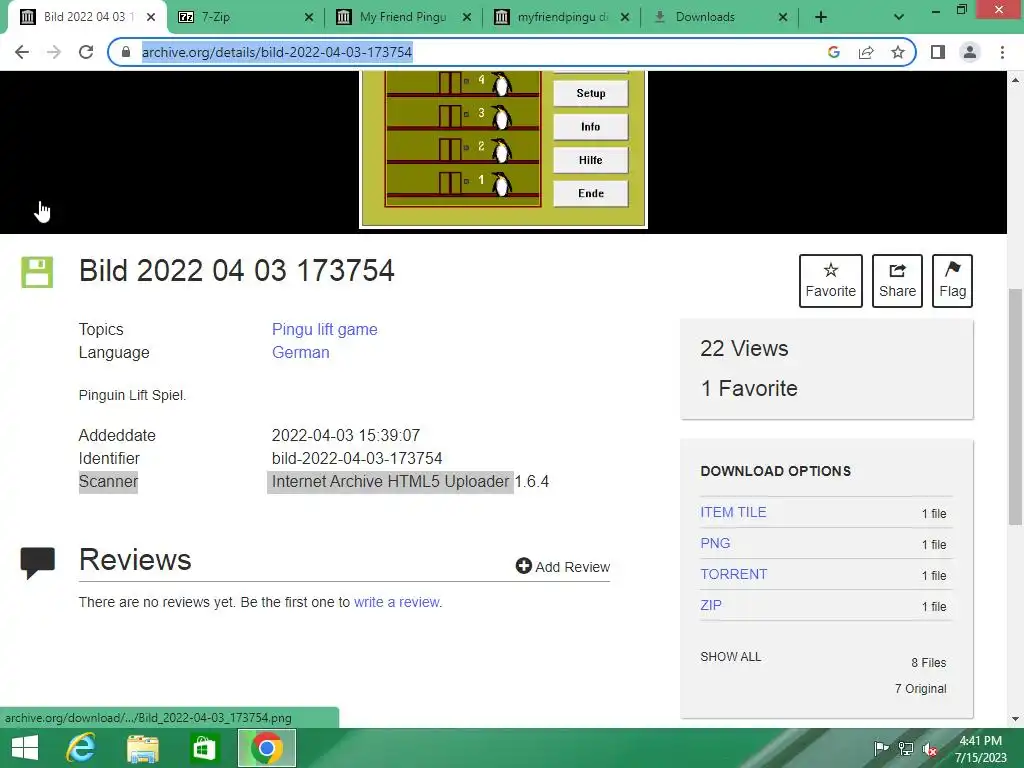This screenshot has width=1024, height=768.
Task: Click the Scanner label
Action: click(108, 482)
